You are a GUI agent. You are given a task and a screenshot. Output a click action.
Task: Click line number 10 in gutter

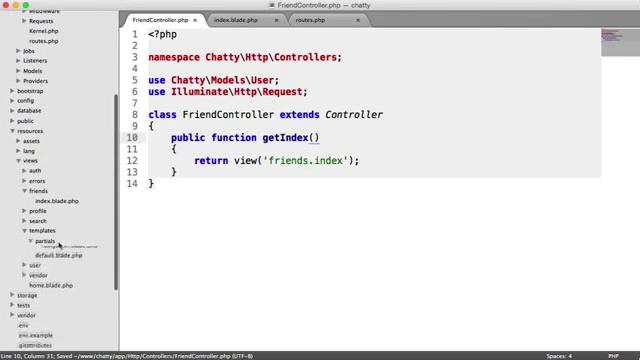pos(132,138)
